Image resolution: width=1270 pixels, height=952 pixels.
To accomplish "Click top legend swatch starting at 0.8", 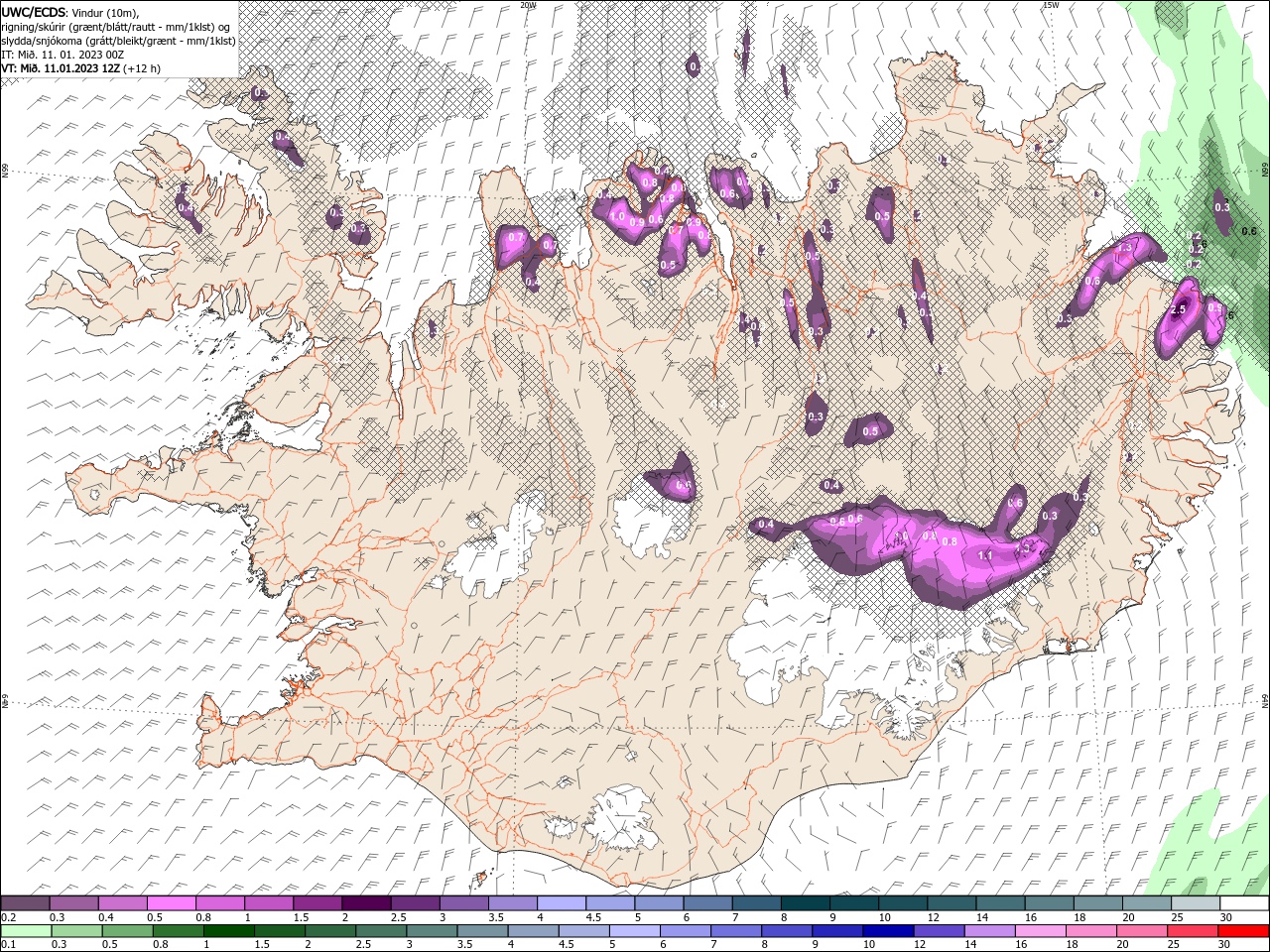I will point(220,903).
